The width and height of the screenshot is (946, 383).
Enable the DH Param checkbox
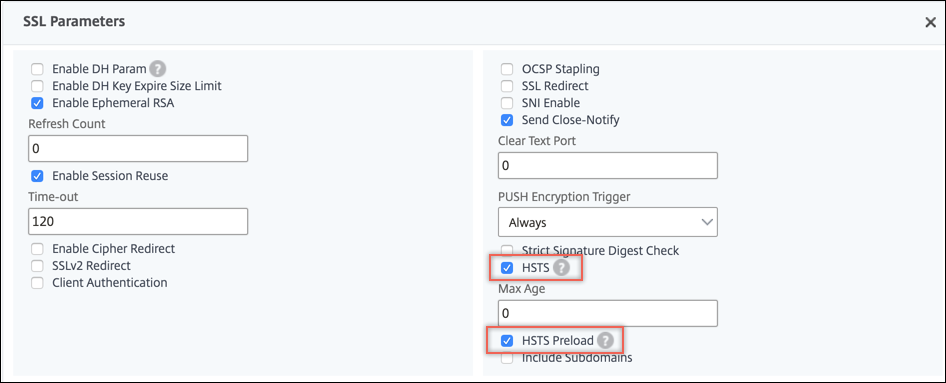click(37, 69)
